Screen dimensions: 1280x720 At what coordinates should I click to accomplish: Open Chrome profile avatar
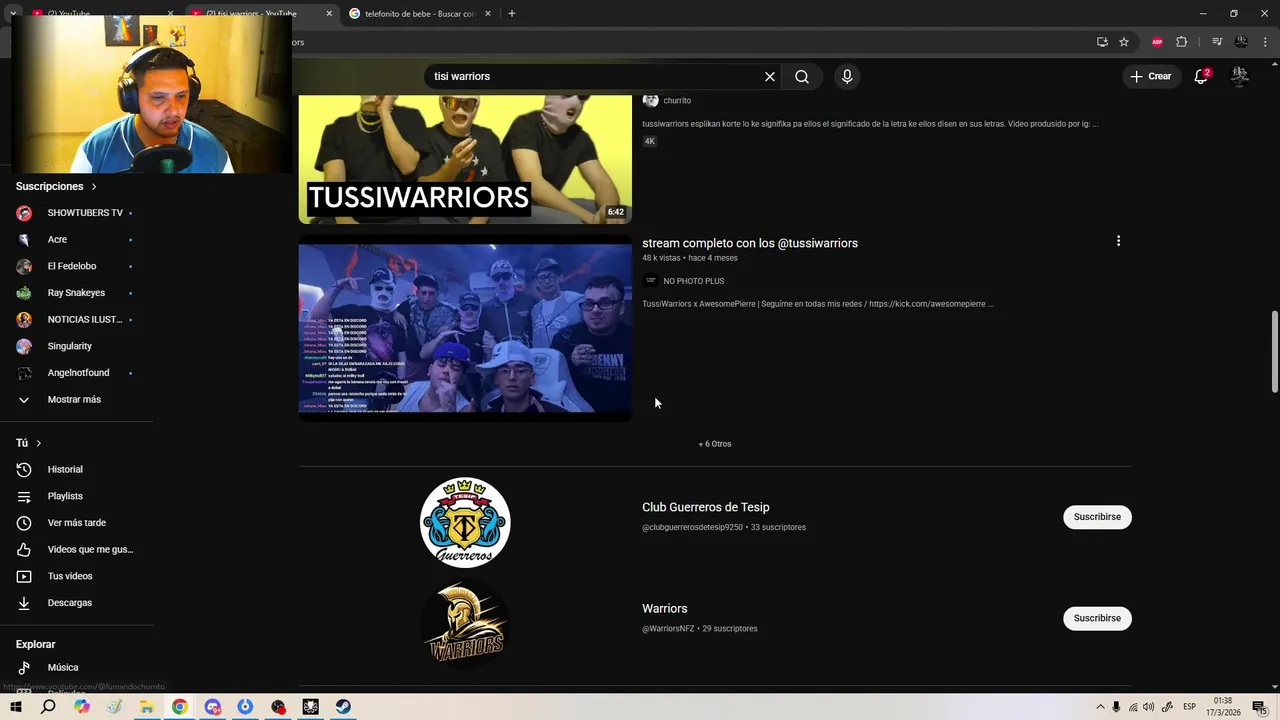click(x=1241, y=42)
